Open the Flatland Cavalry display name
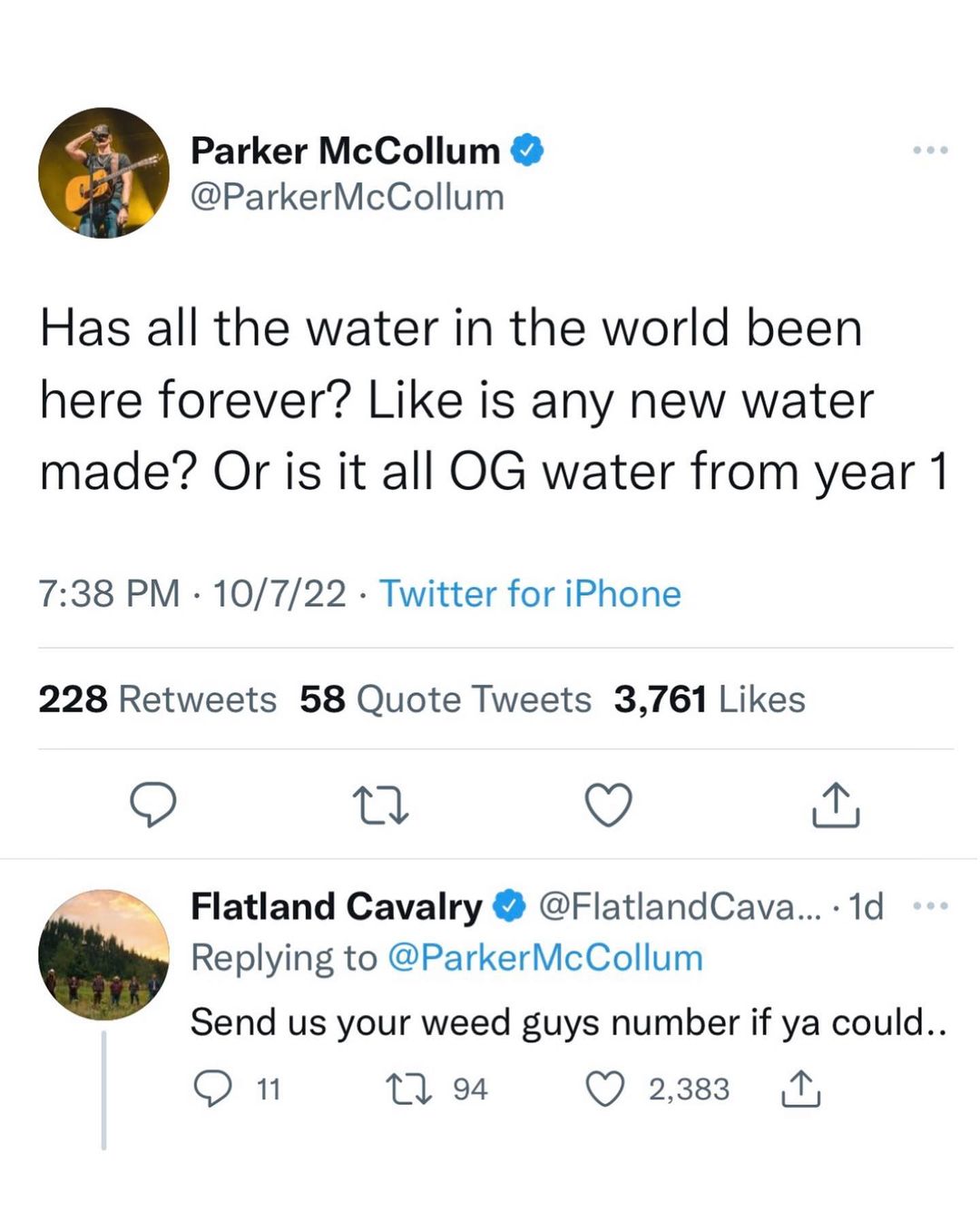The height and width of the screenshot is (1221, 980). 336,906
